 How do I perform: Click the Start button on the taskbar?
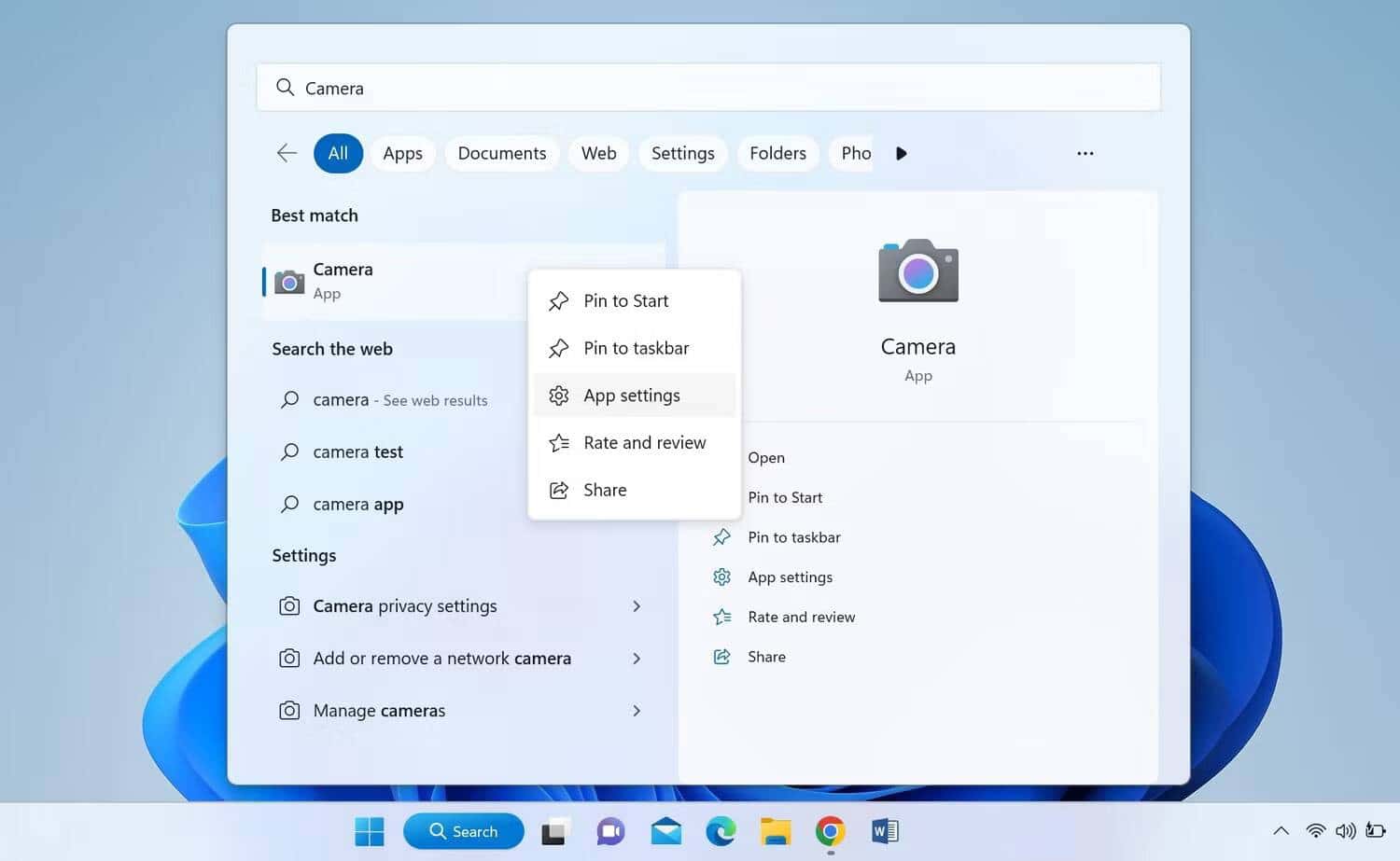click(370, 830)
